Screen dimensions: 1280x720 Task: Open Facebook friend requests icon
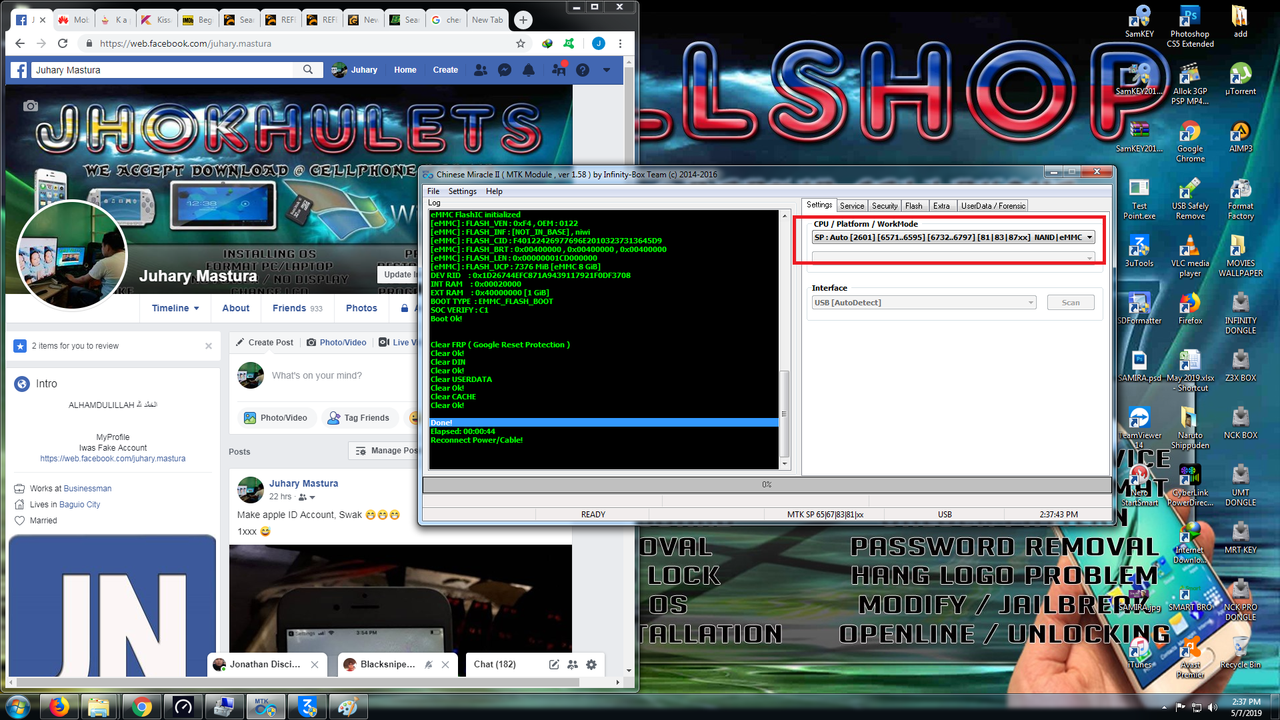(x=481, y=70)
